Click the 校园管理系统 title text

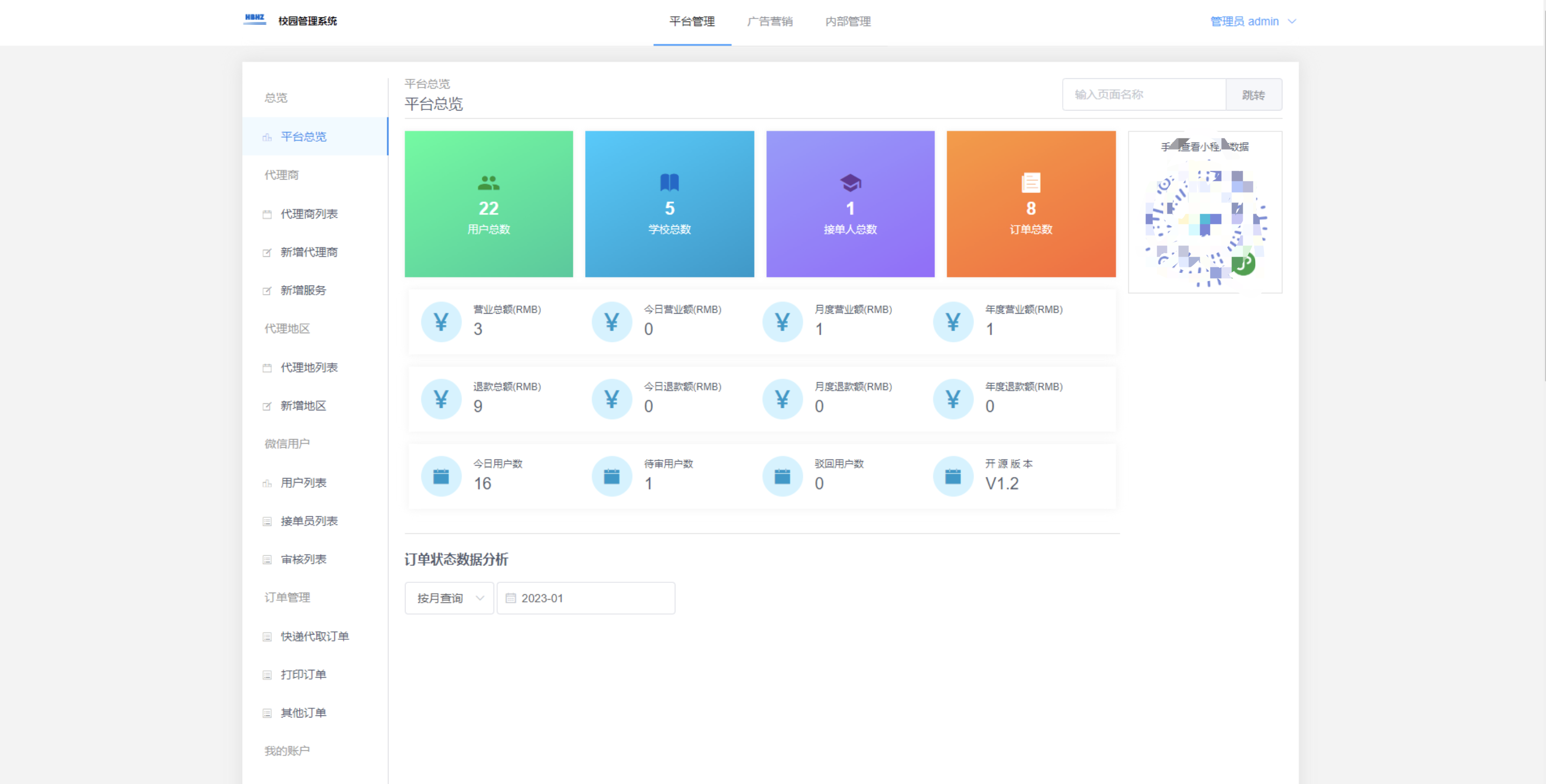point(308,21)
